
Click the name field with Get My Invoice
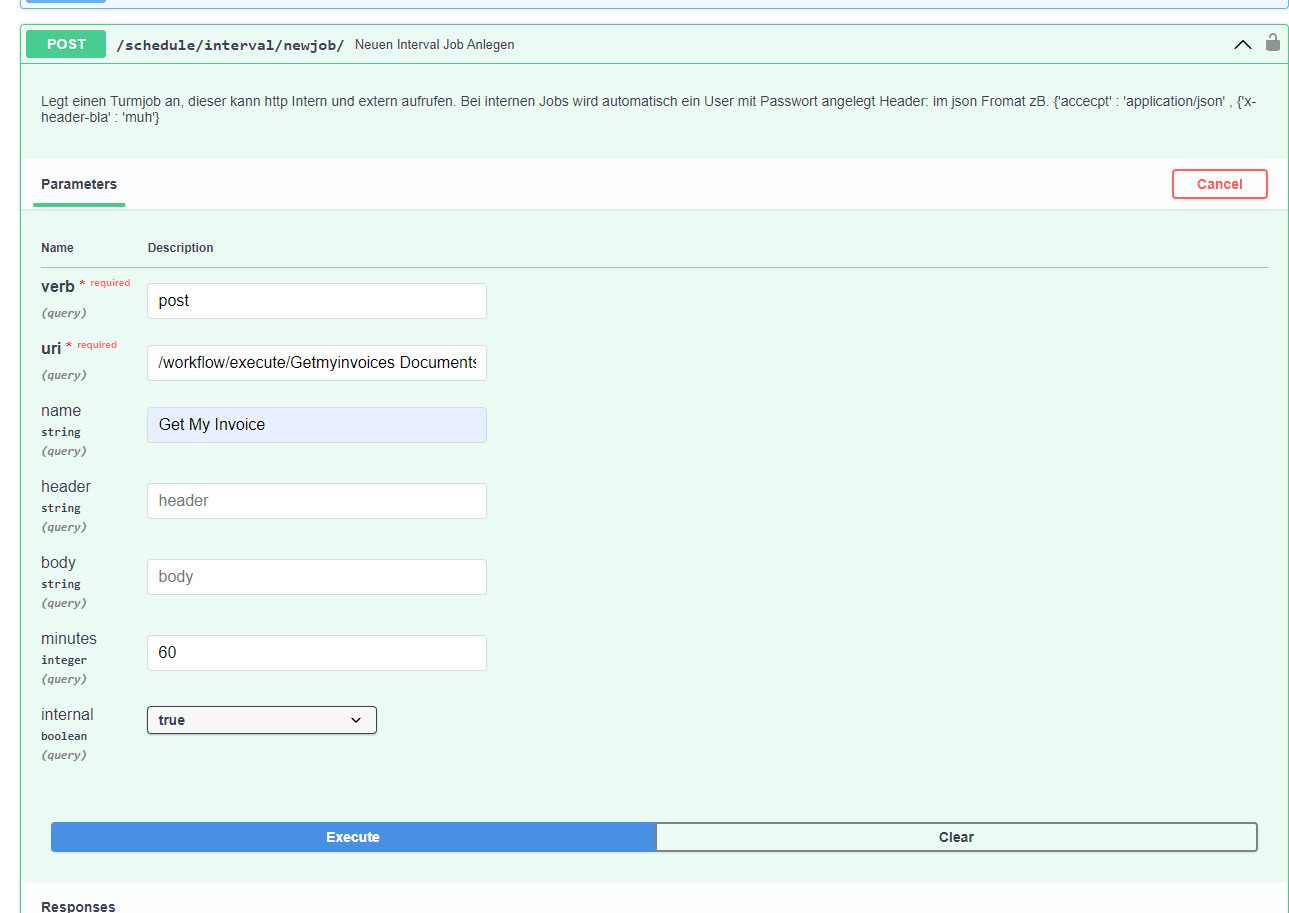tap(317, 425)
